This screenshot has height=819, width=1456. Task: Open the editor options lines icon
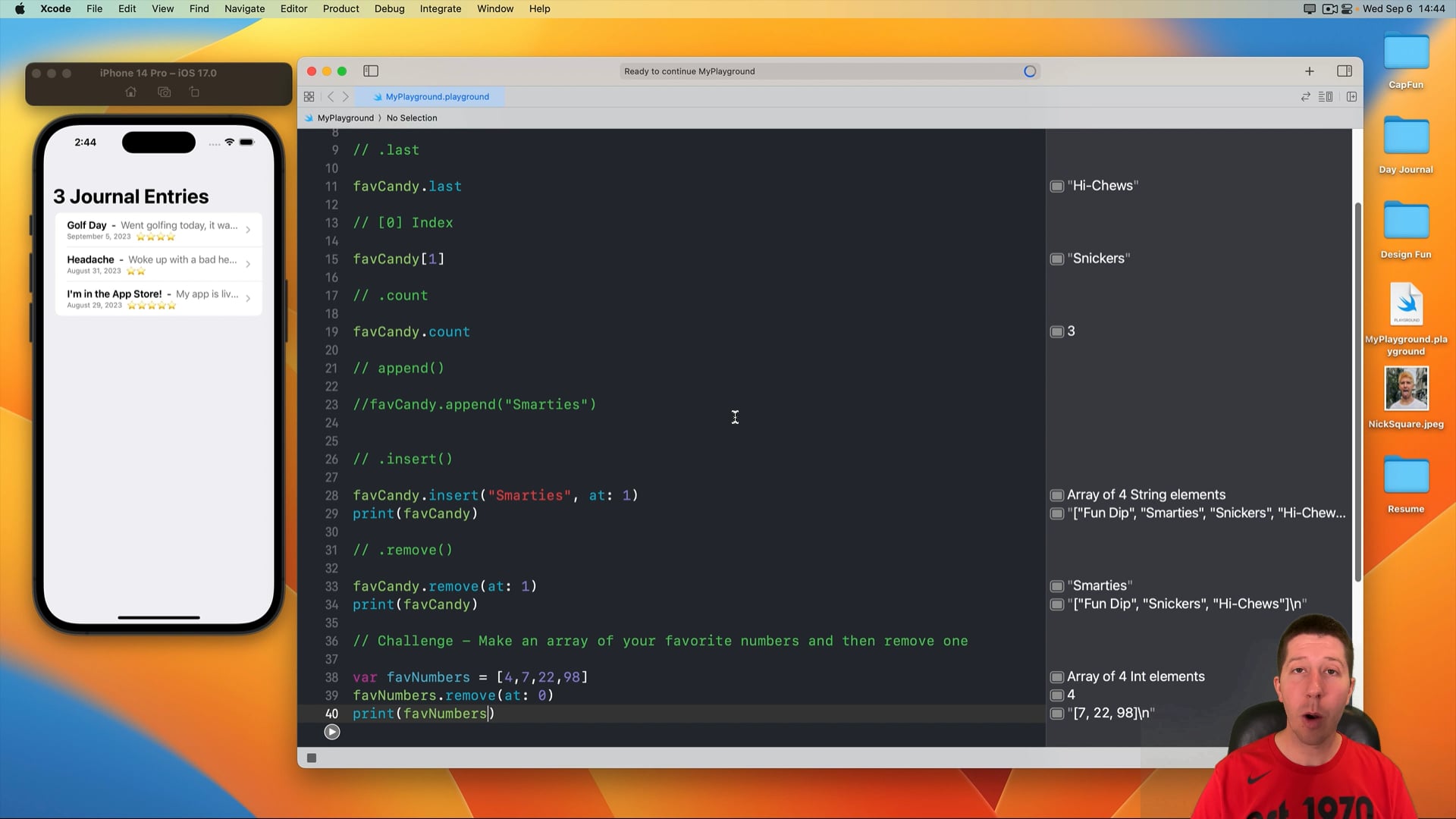point(1326,97)
